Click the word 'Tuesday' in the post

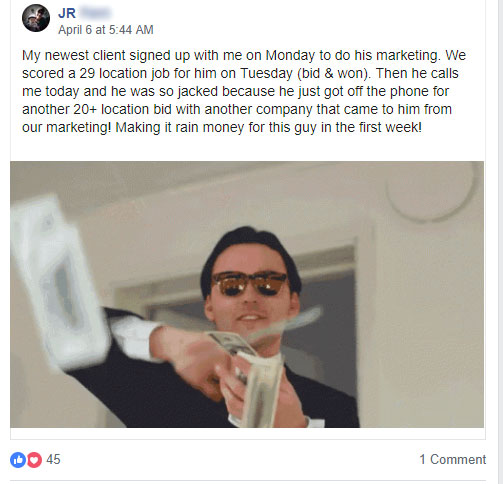tap(266, 73)
